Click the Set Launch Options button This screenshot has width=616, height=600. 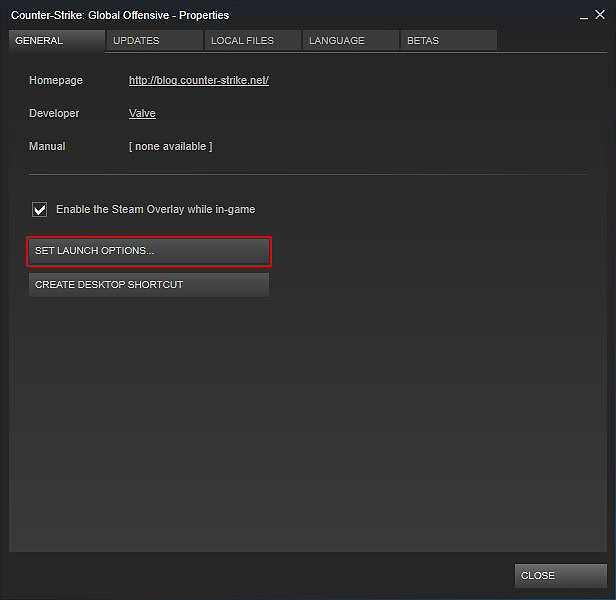pos(149,251)
